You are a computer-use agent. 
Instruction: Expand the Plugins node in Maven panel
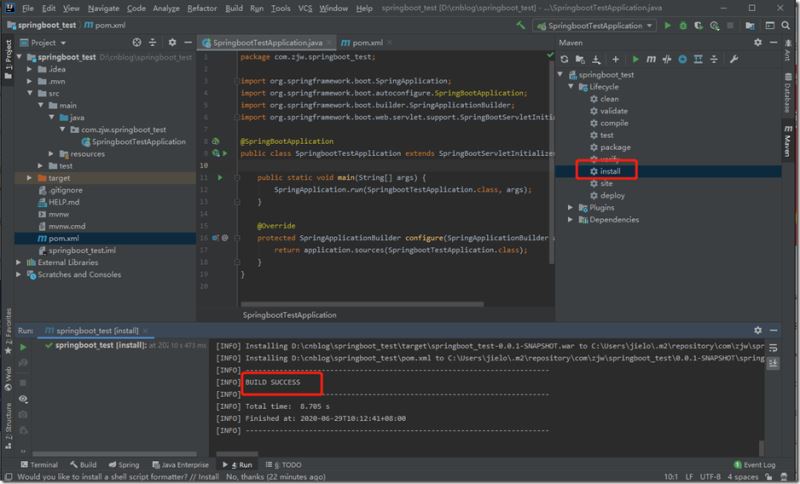[571, 207]
